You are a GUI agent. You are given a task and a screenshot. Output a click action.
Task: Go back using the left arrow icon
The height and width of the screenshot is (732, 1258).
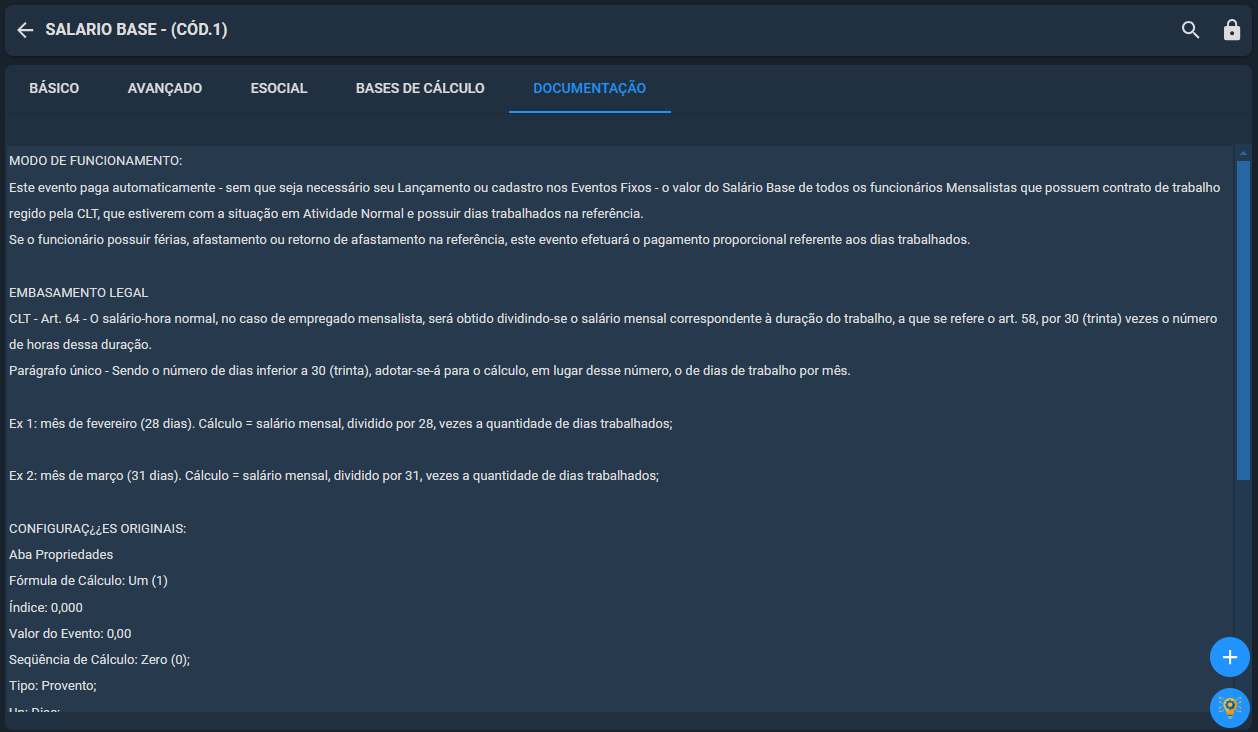pyautogui.click(x=25, y=30)
